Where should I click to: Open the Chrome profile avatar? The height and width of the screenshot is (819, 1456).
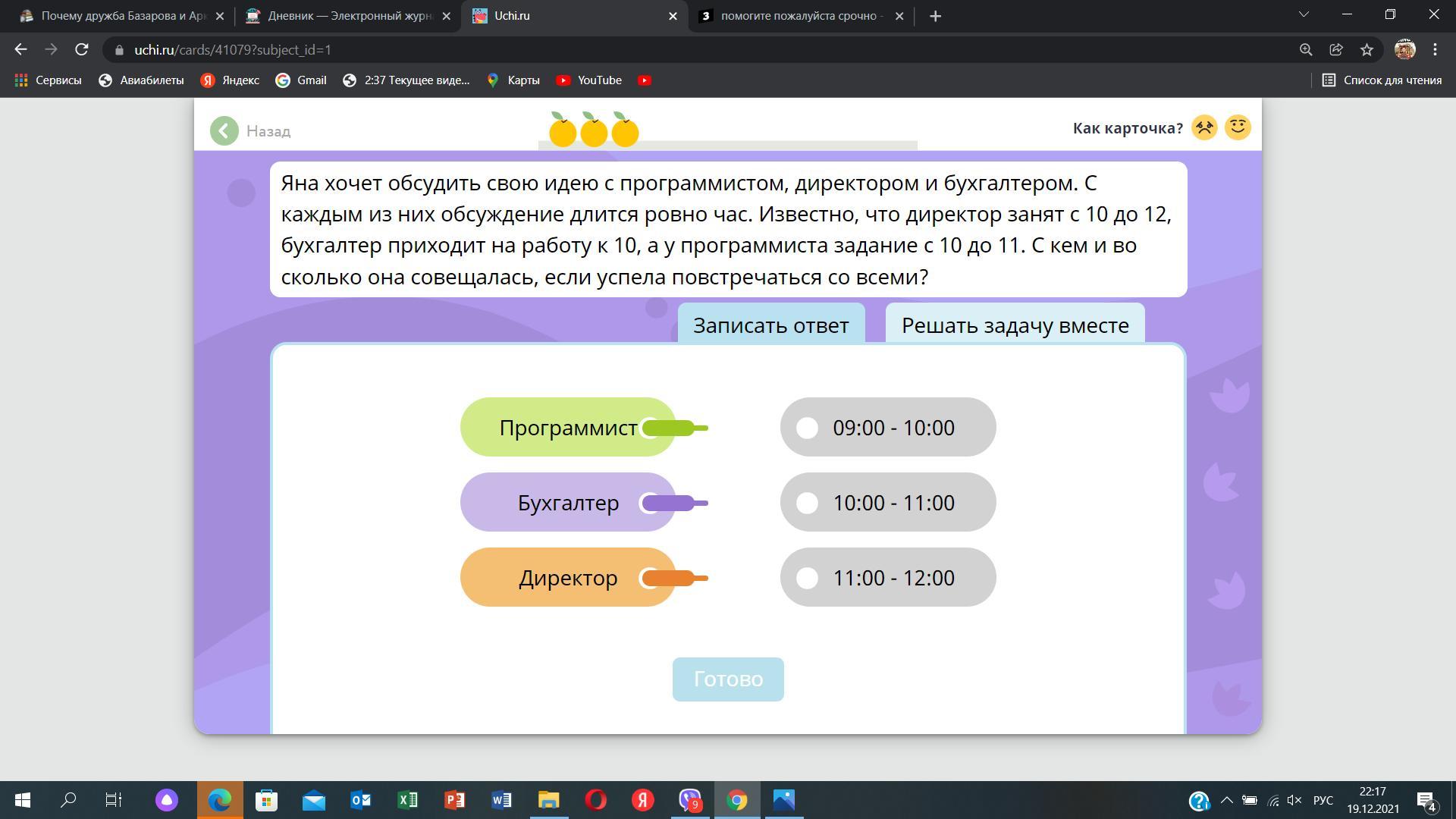[x=1404, y=50]
